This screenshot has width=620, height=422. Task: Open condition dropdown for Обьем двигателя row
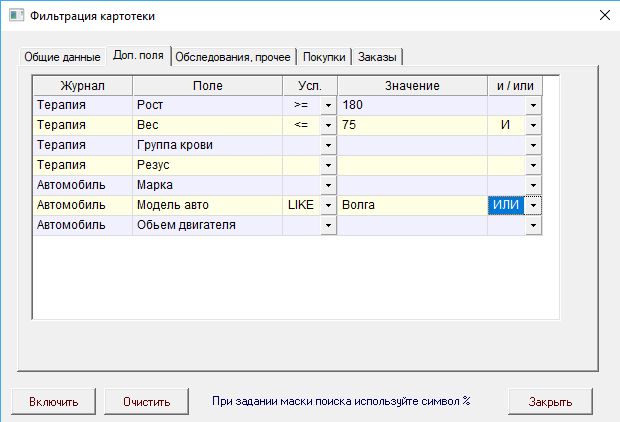pyautogui.click(x=328, y=225)
